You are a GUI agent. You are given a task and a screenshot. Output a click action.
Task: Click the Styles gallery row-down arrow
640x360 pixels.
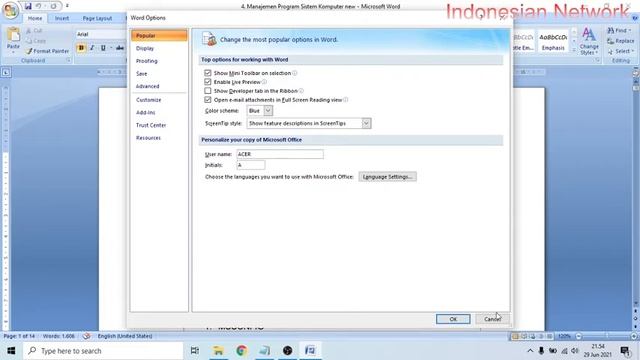coord(574,41)
